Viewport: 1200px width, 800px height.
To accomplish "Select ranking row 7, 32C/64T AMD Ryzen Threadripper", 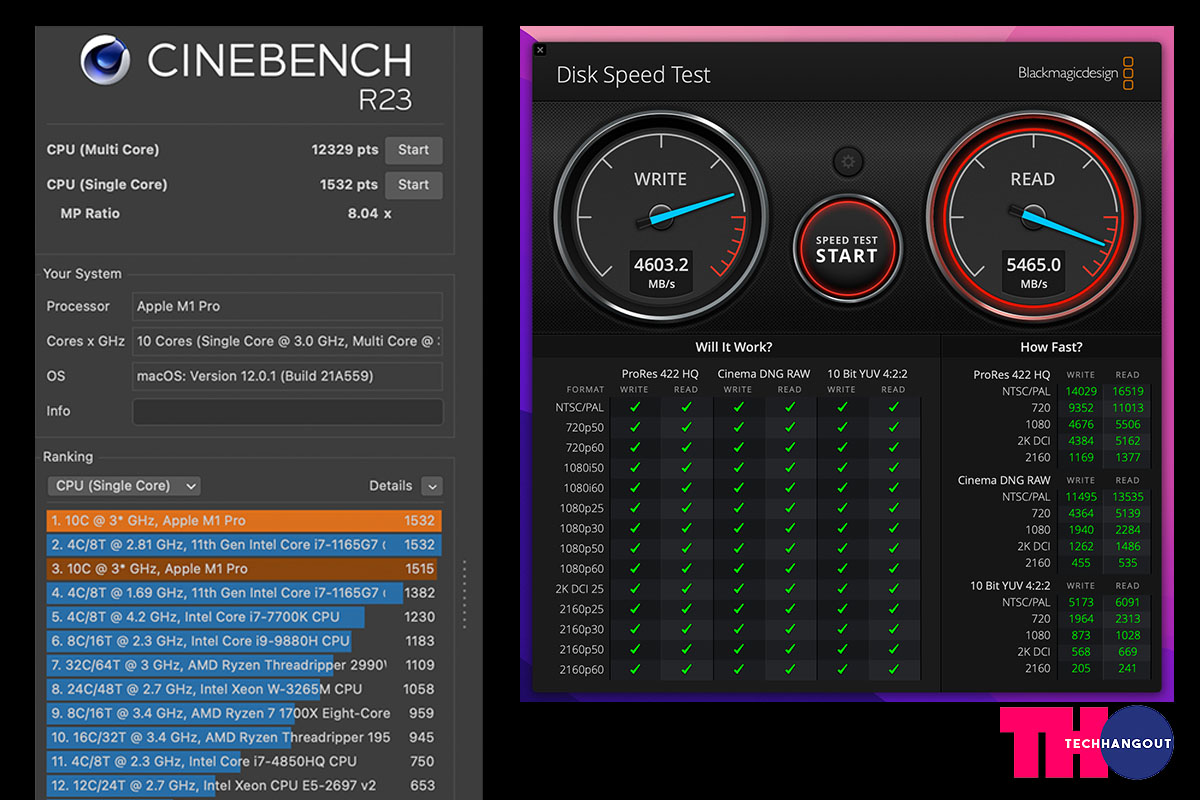I will pyautogui.click(x=244, y=665).
